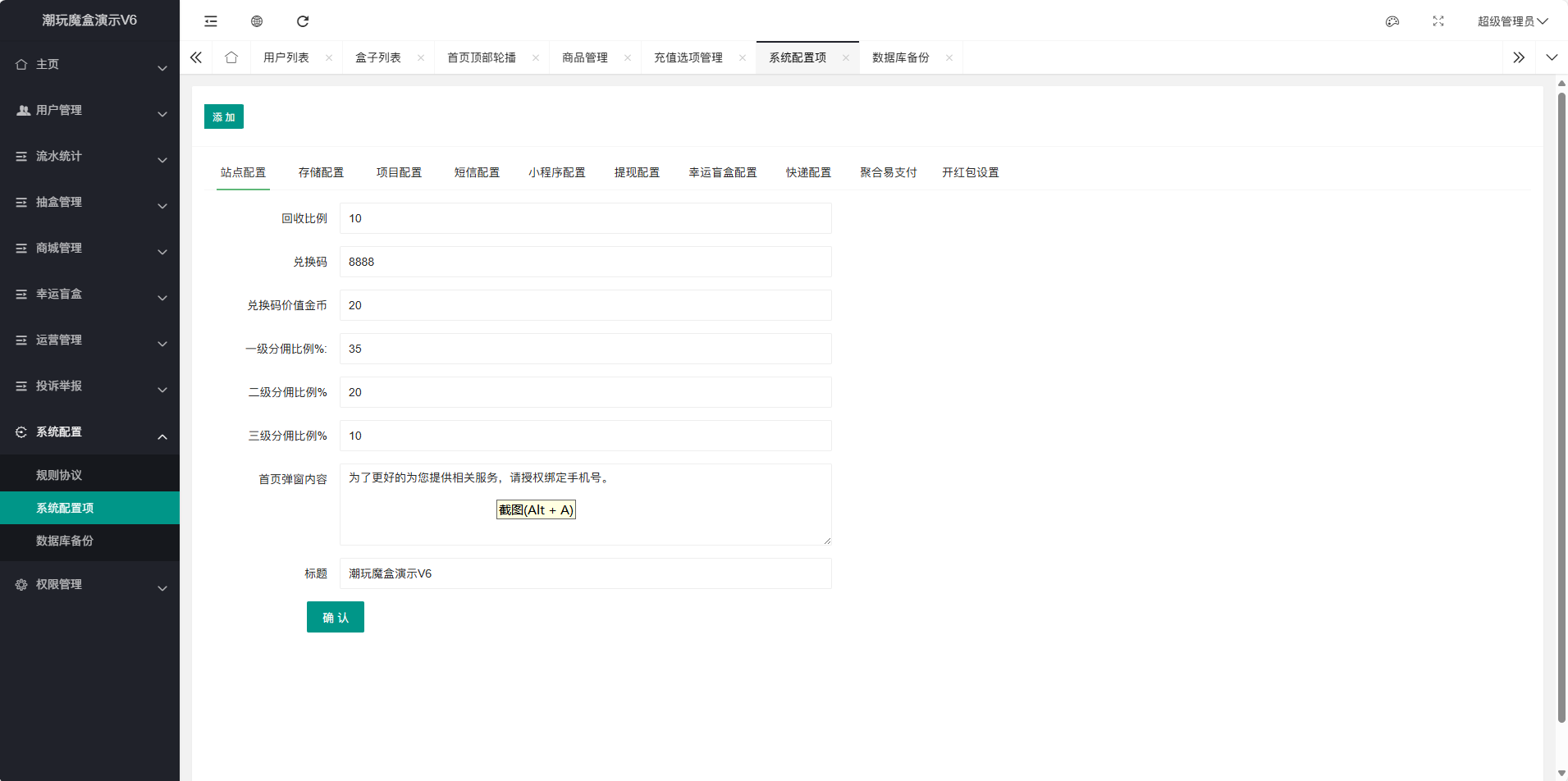Click the vertical page scrollbar

point(1561,408)
